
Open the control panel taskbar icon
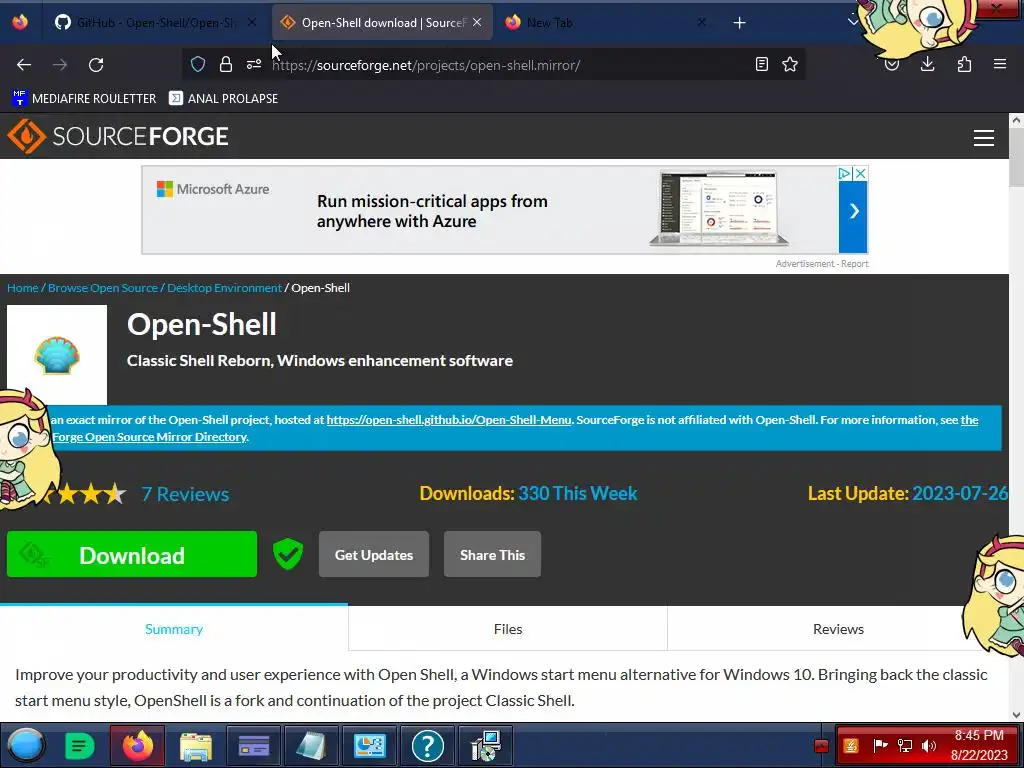(370, 745)
